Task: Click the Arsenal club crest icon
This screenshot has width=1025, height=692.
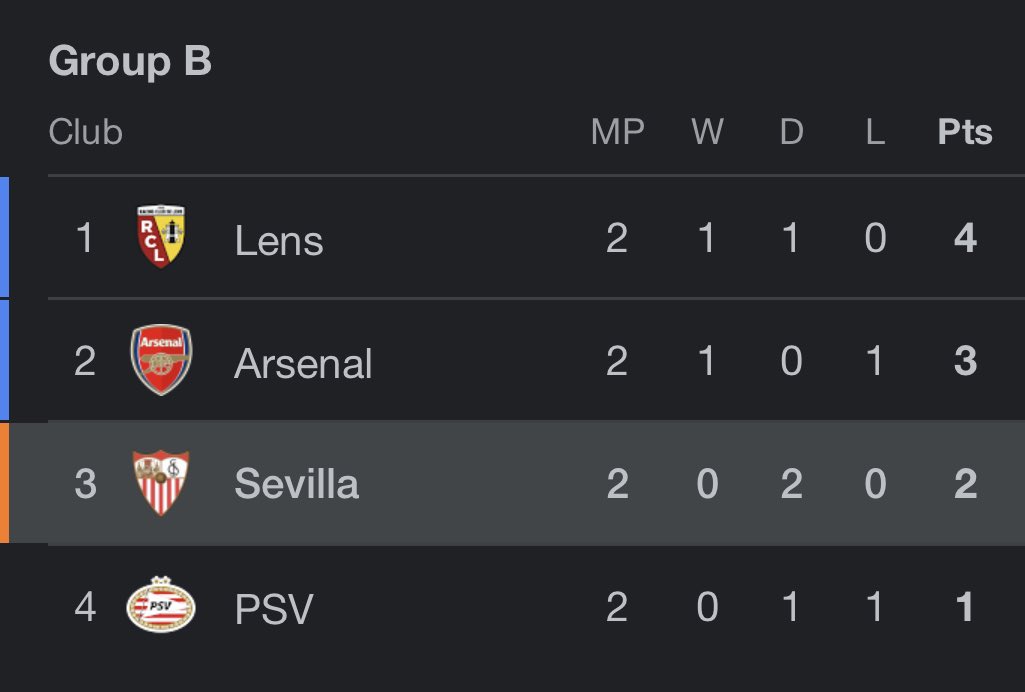Action: [161, 359]
